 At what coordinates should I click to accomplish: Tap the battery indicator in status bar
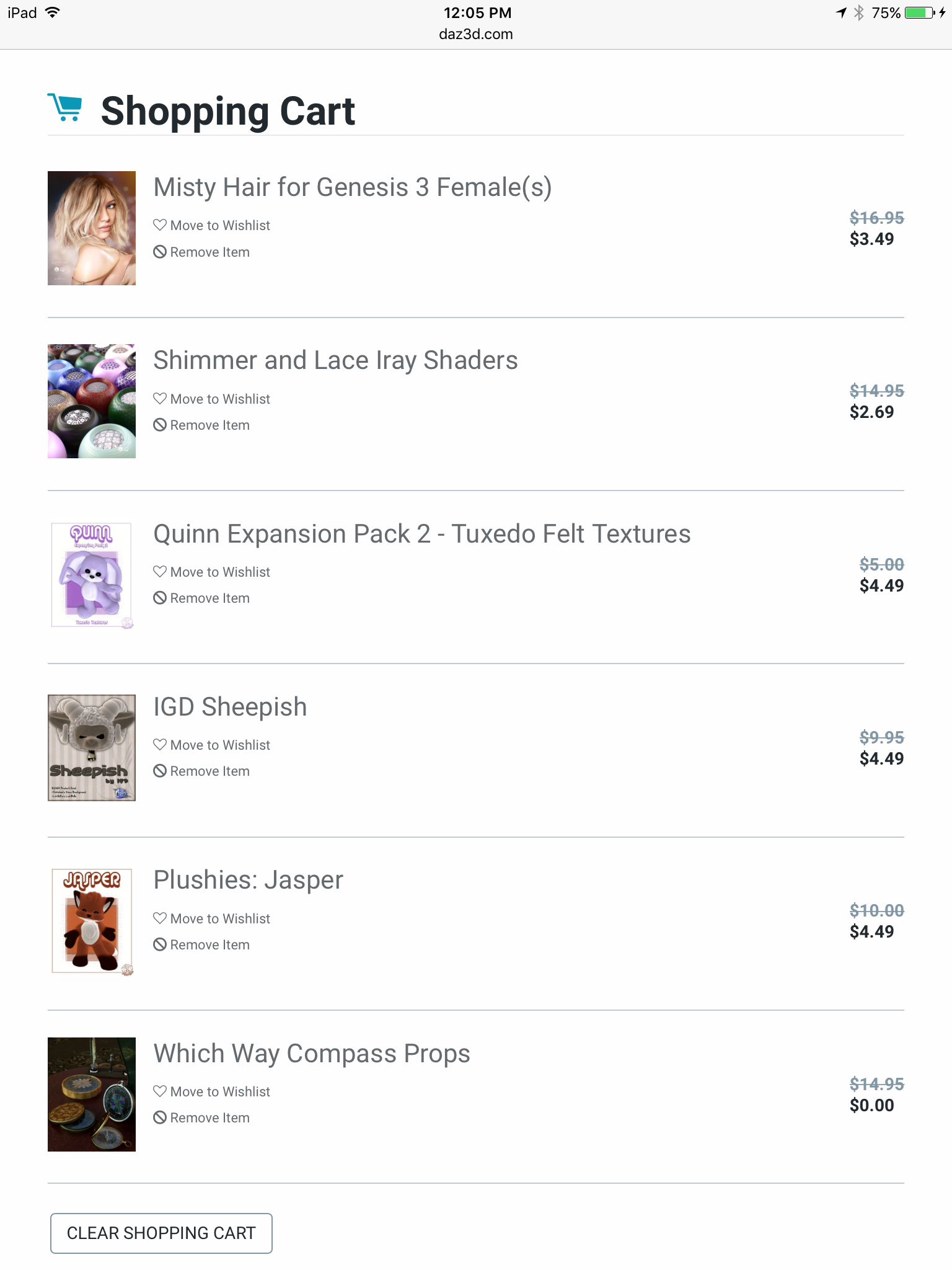tap(920, 13)
